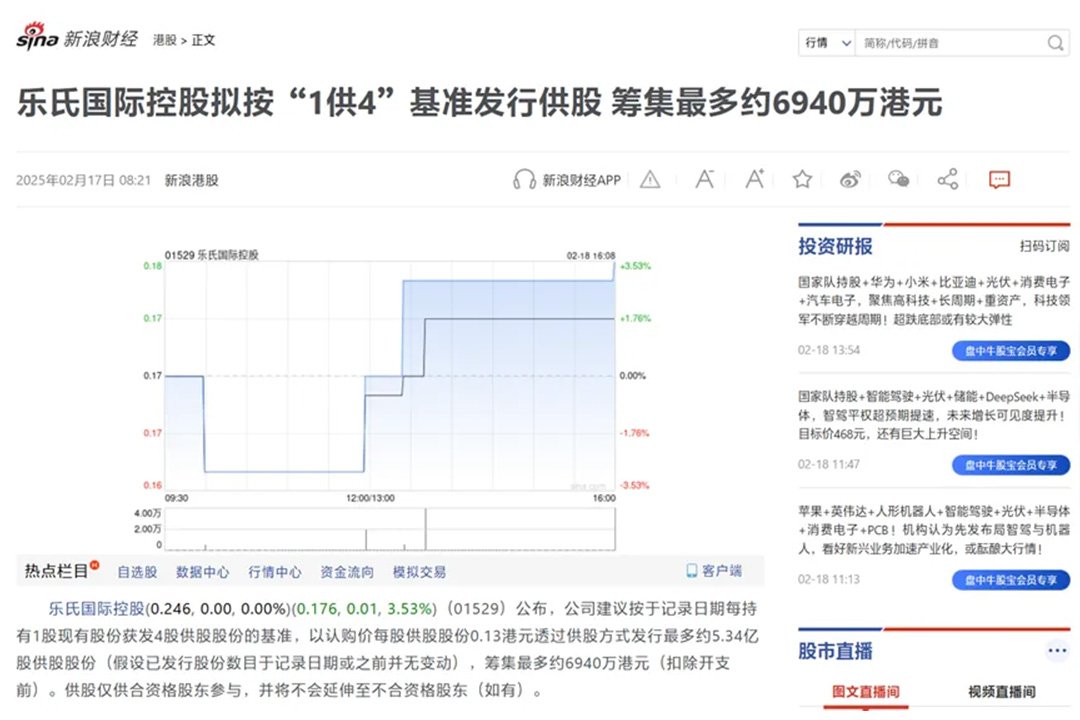This screenshot has height=720, width=1080.
Task: Open 乐氏国际控股 stock link in article
Action: [x=97, y=608]
